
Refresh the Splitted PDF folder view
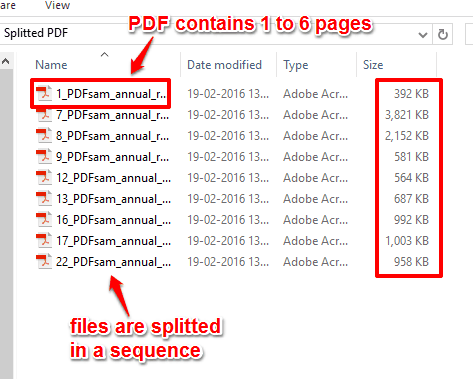coord(443,34)
